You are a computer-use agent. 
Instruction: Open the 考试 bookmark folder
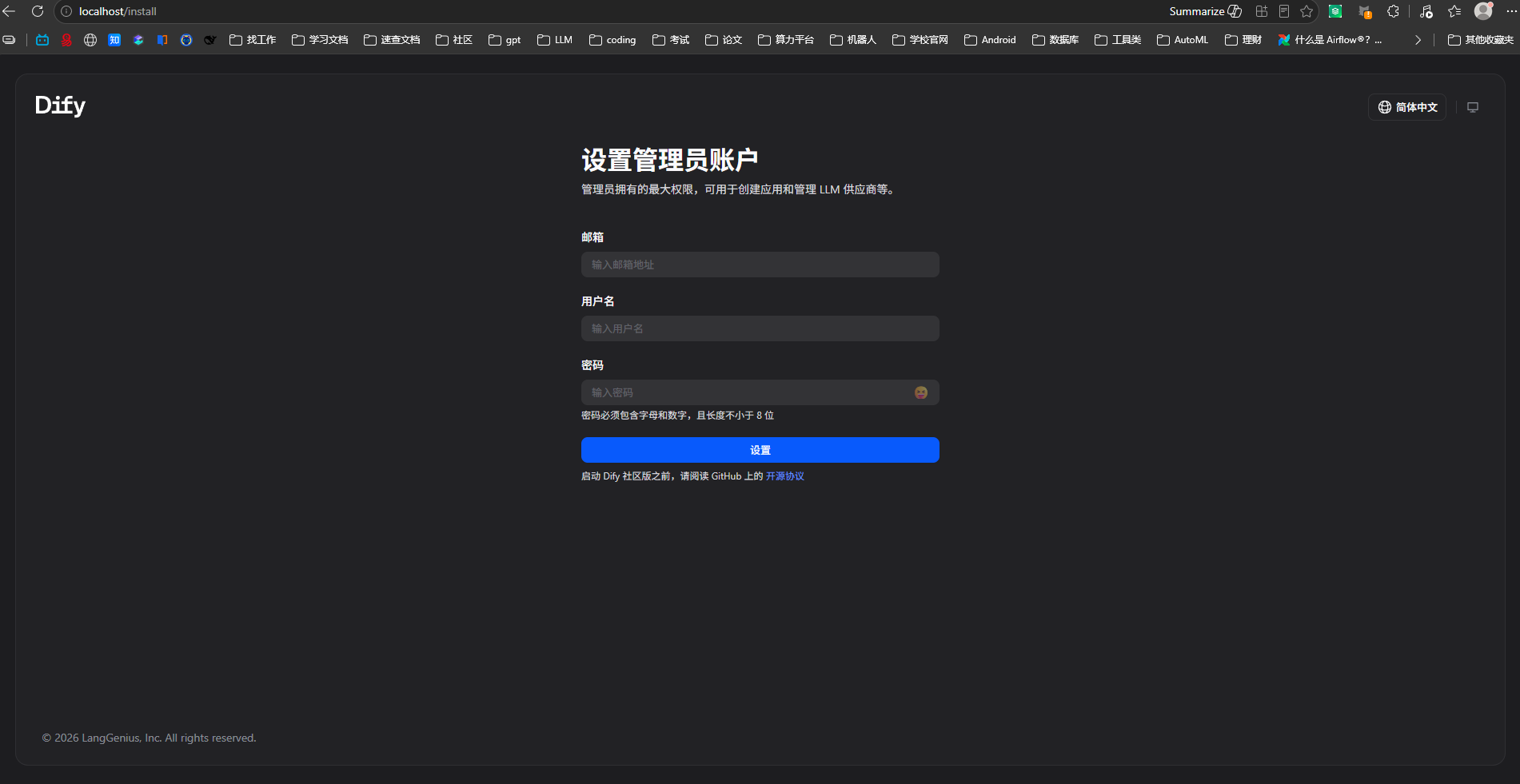pos(671,40)
